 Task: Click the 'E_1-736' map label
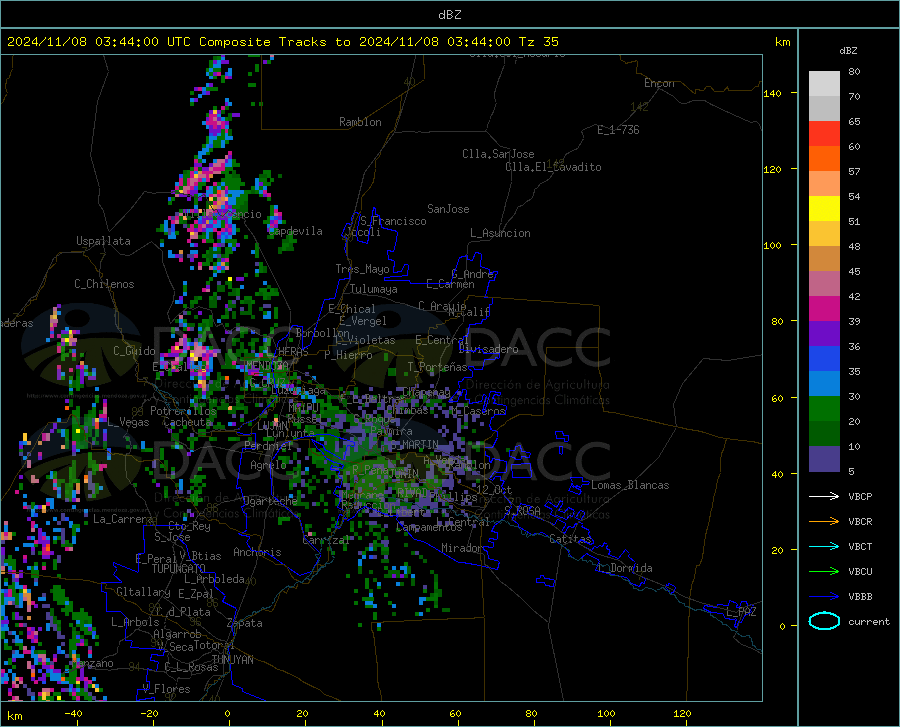618,130
